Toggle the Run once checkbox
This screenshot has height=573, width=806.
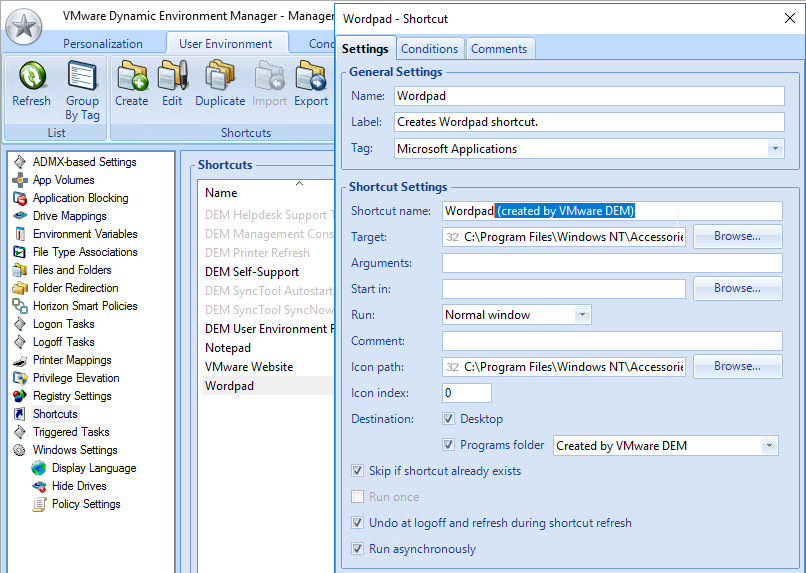coord(357,497)
